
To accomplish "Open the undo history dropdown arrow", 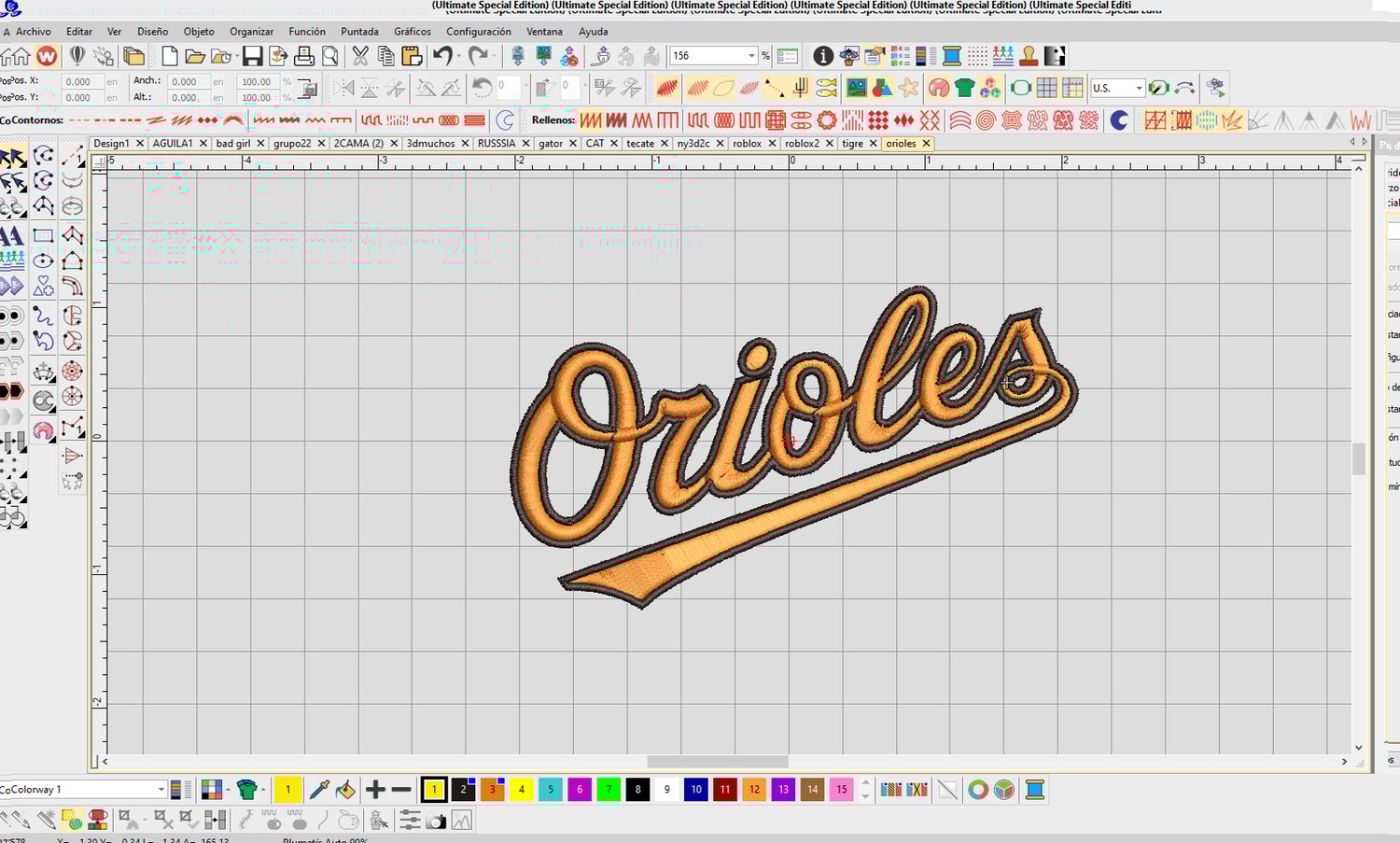I will pyautogui.click(x=458, y=56).
